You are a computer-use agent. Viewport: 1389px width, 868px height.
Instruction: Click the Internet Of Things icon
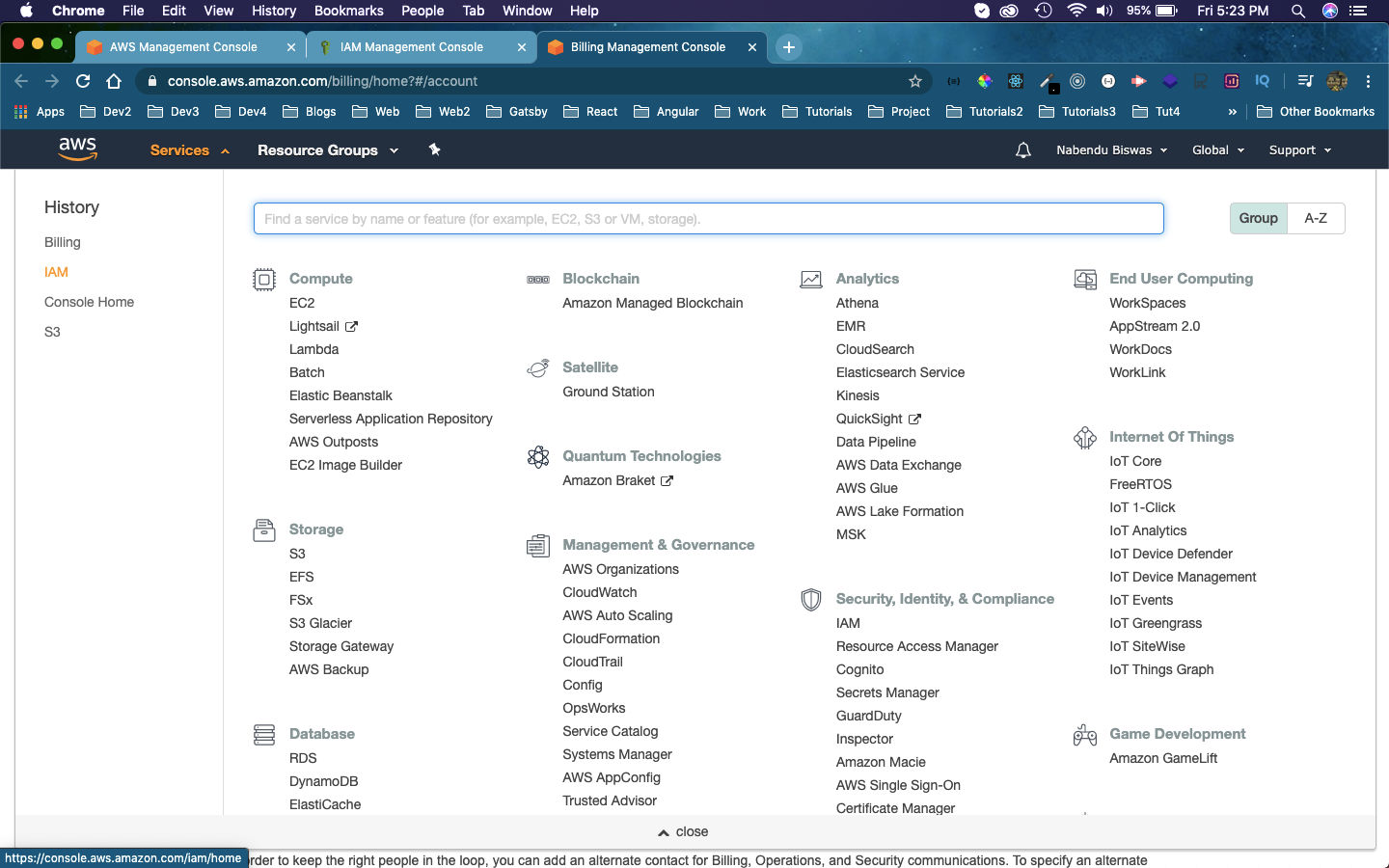[x=1085, y=438]
